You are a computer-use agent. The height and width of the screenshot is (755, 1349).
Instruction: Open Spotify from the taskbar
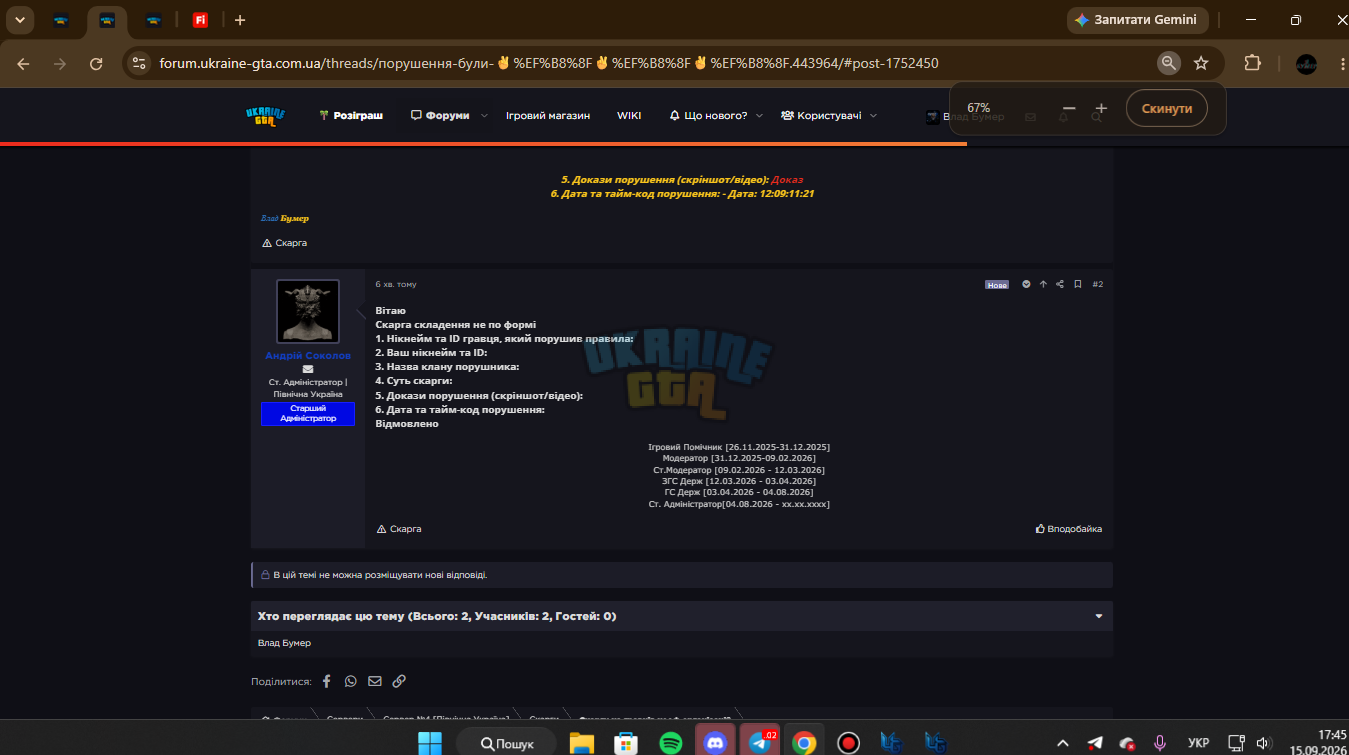coord(671,743)
